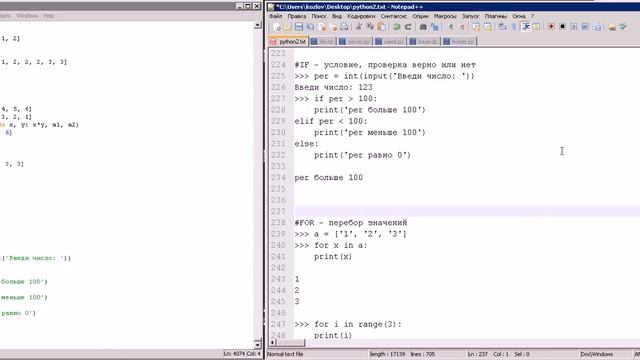Click the user-defined language toolbar icon
Viewport: 640px width, 360px height.
(x=536, y=27)
